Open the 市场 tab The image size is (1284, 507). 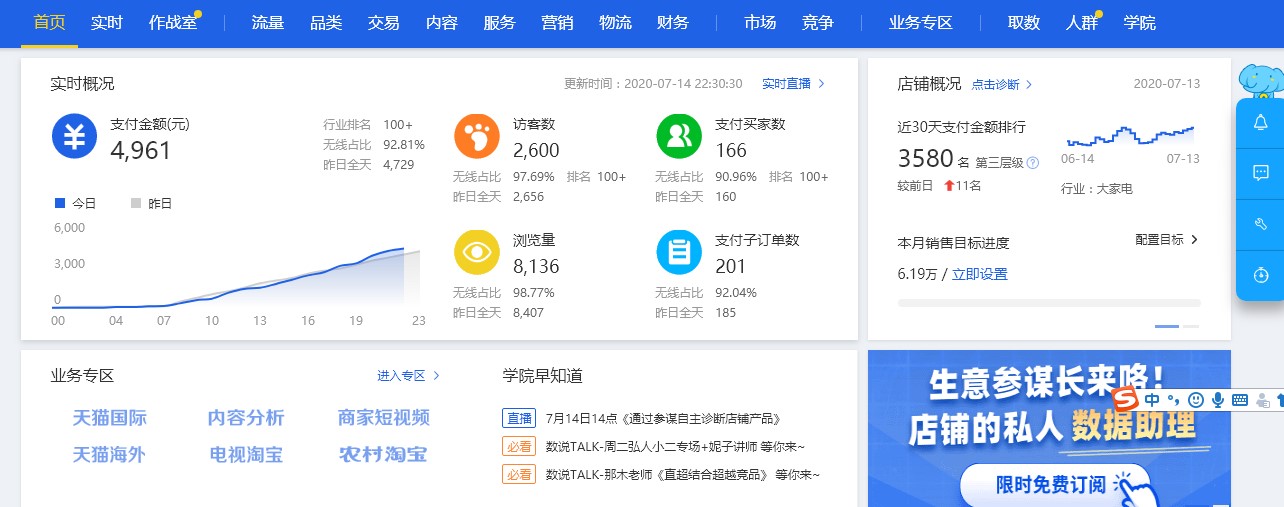pyautogui.click(x=760, y=22)
